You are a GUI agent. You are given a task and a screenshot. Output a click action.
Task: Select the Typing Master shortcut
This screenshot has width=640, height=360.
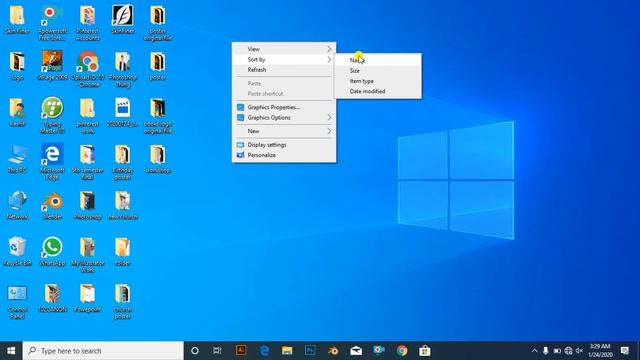tap(52, 116)
